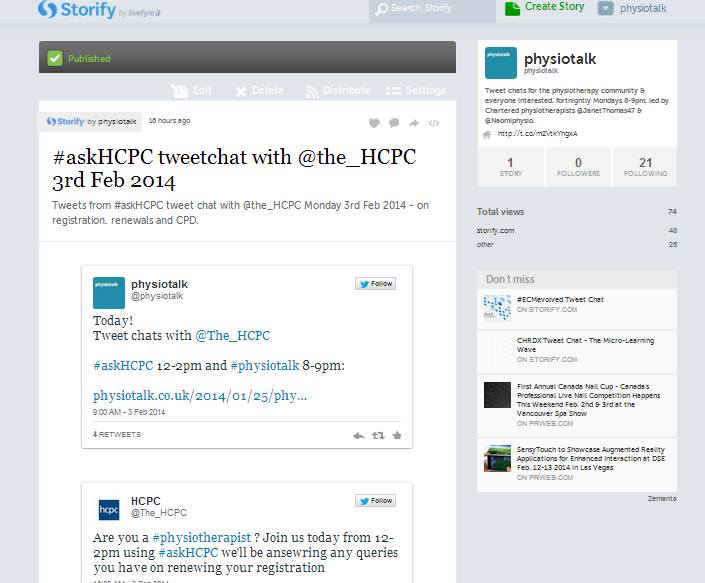The height and width of the screenshot is (583, 705).
Task: Follow physiotalk on Twitter
Action: point(375,284)
